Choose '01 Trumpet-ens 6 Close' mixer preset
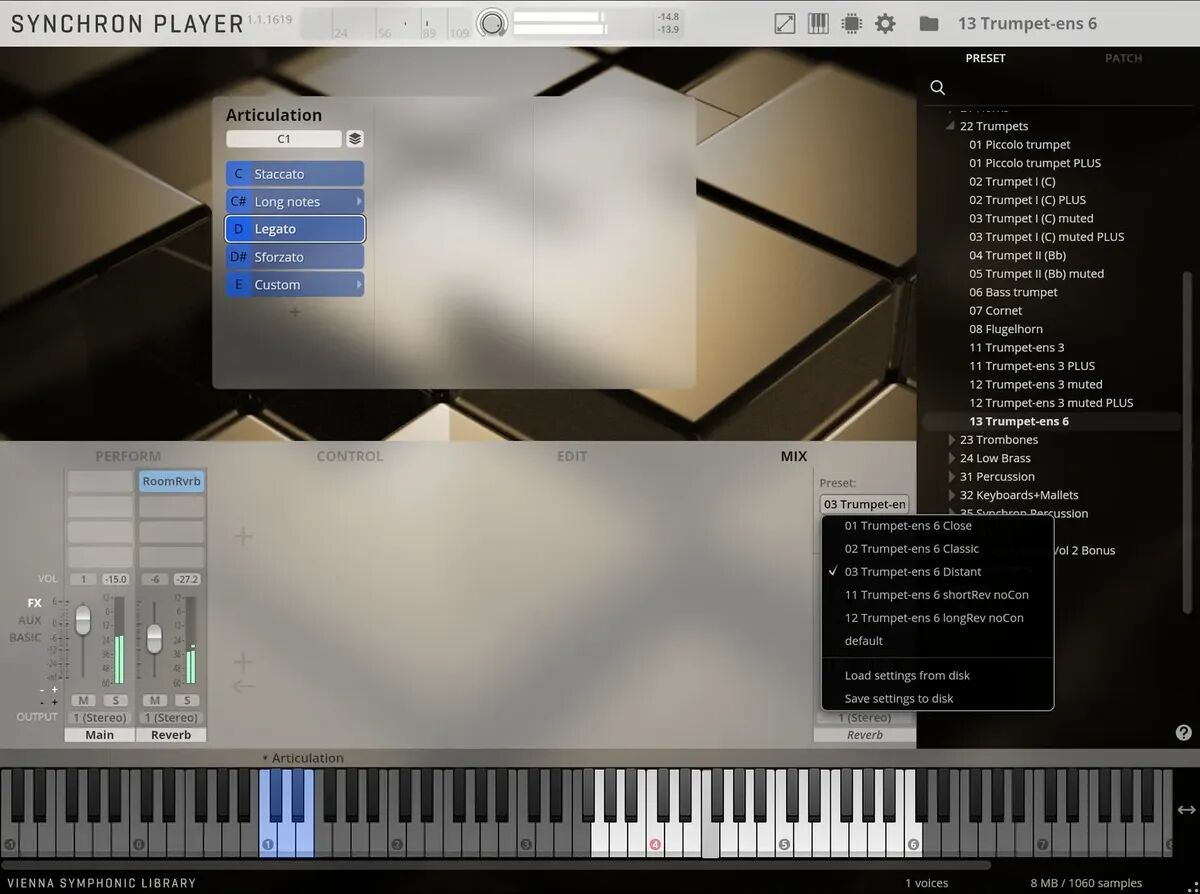Viewport: 1200px width, 894px height. (x=908, y=526)
